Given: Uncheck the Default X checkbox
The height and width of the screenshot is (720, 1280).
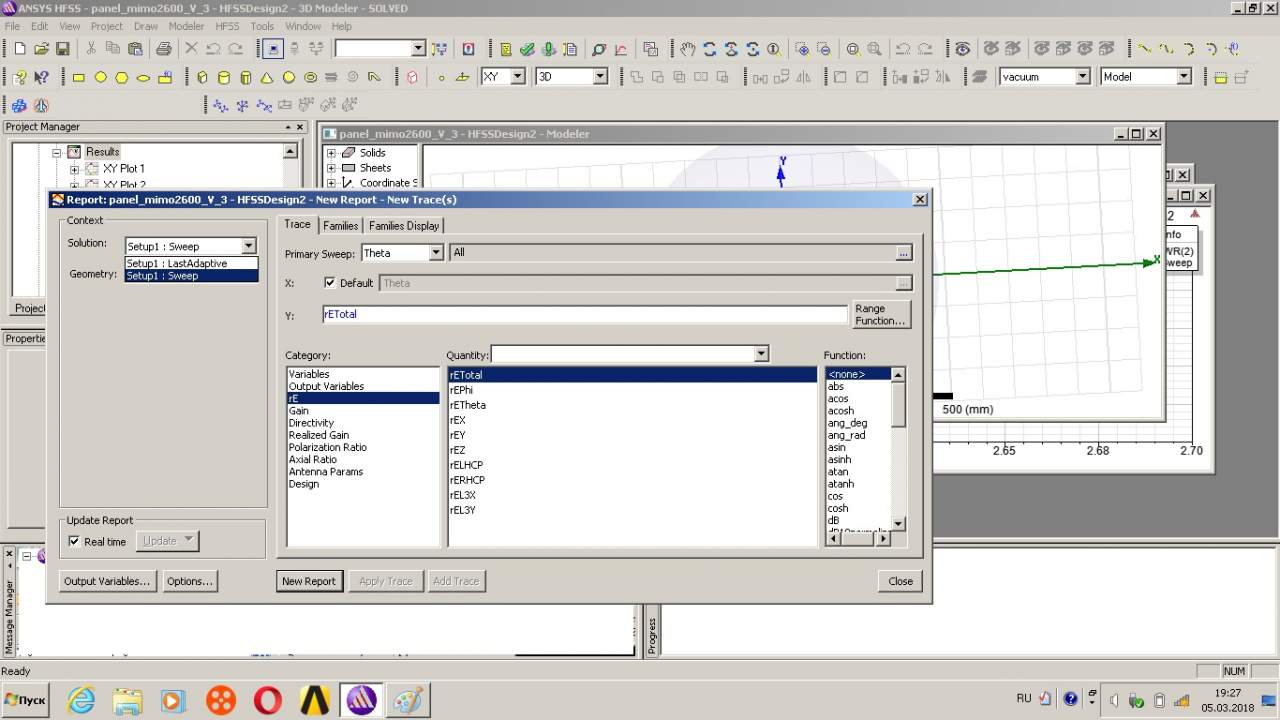Looking at the screenshot, I should tap(330, 283).
